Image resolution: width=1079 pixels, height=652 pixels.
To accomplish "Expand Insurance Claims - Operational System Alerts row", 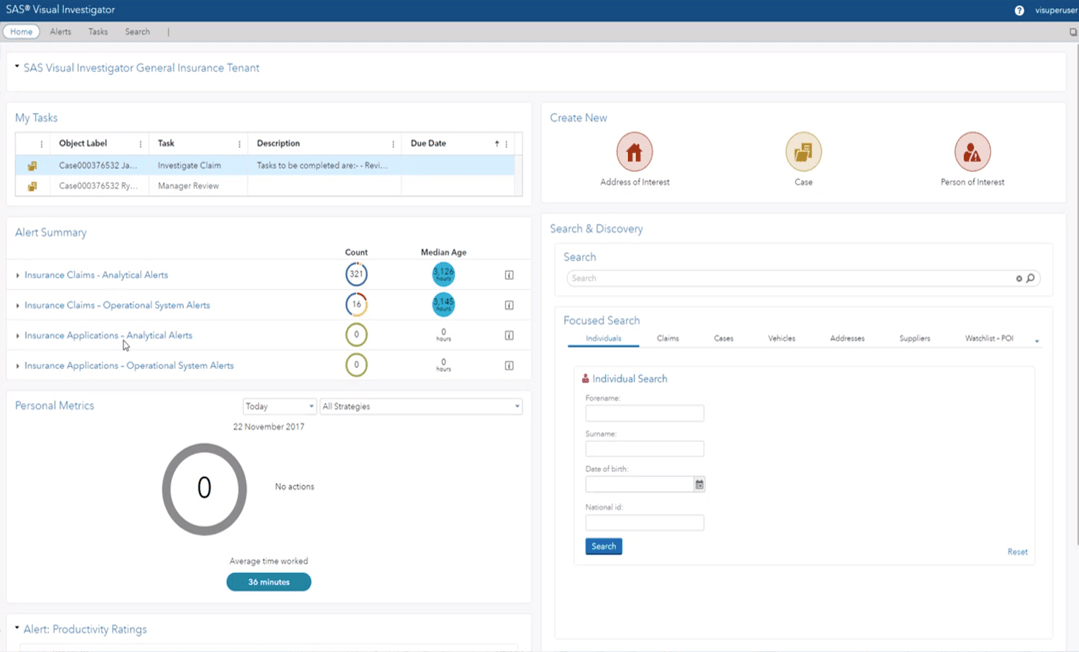I will tap(18, 306).
